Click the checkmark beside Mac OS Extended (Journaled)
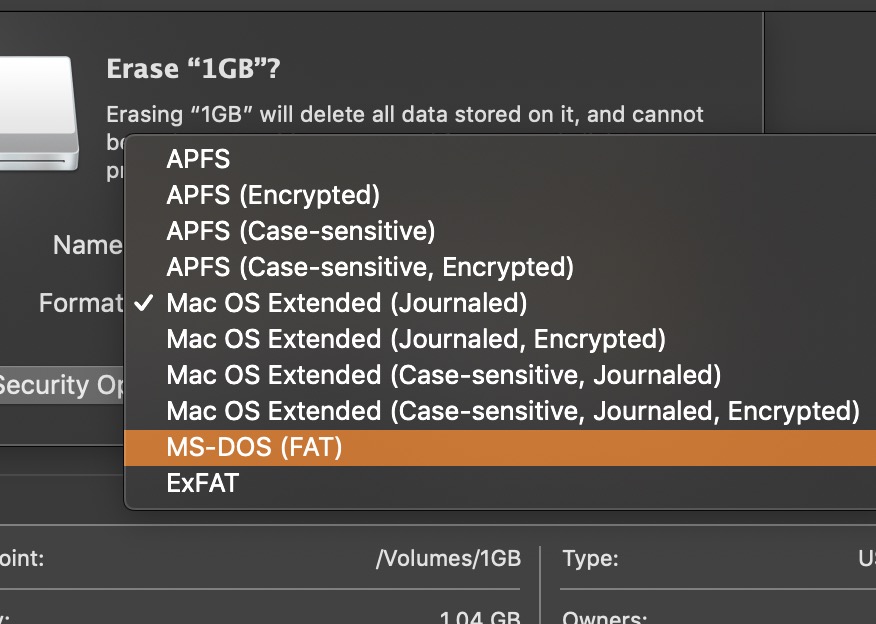Viewport: 876px width, 624px height. pyautogui.click(x=144, y=303)
